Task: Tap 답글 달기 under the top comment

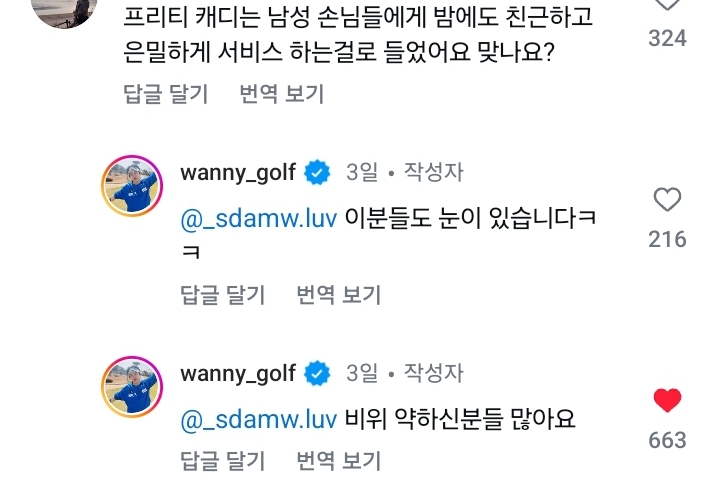Action: click(x=166, y=94)
